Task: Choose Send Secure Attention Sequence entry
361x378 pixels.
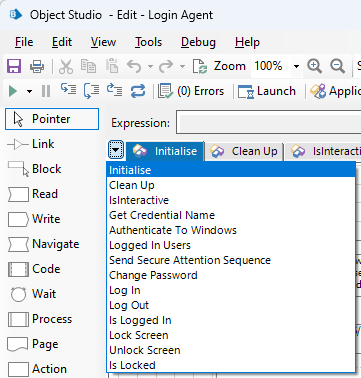Action: (231, 260)
